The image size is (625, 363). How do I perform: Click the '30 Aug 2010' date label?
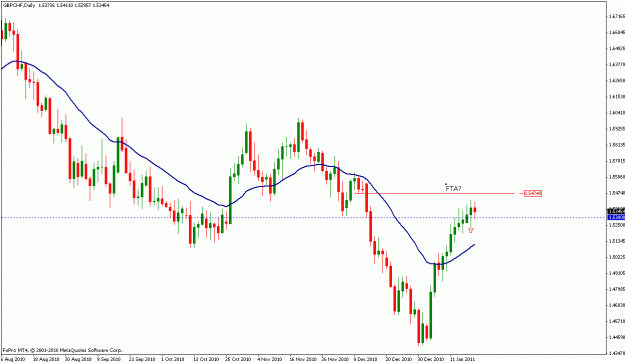pyautogui.click(x=78, y=359)
